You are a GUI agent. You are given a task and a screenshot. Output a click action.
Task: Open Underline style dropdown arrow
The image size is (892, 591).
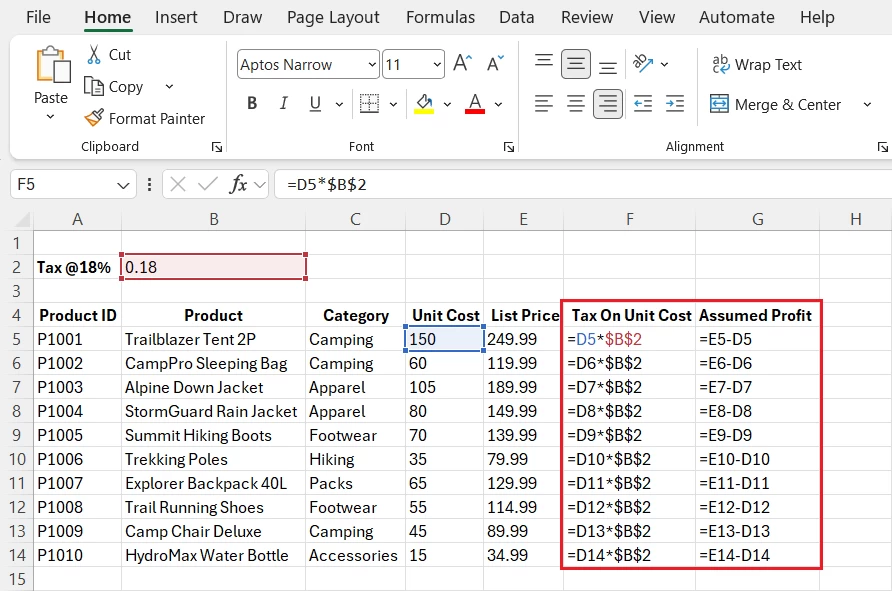pyautogui.click(x=339, y=104)
